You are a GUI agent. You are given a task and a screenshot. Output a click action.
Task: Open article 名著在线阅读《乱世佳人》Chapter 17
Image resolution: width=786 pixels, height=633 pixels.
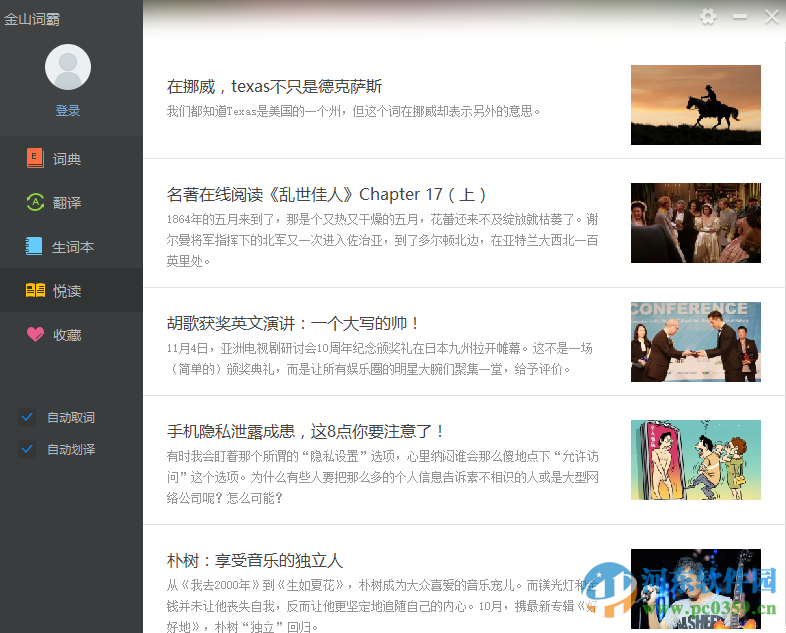coord(326,194)
